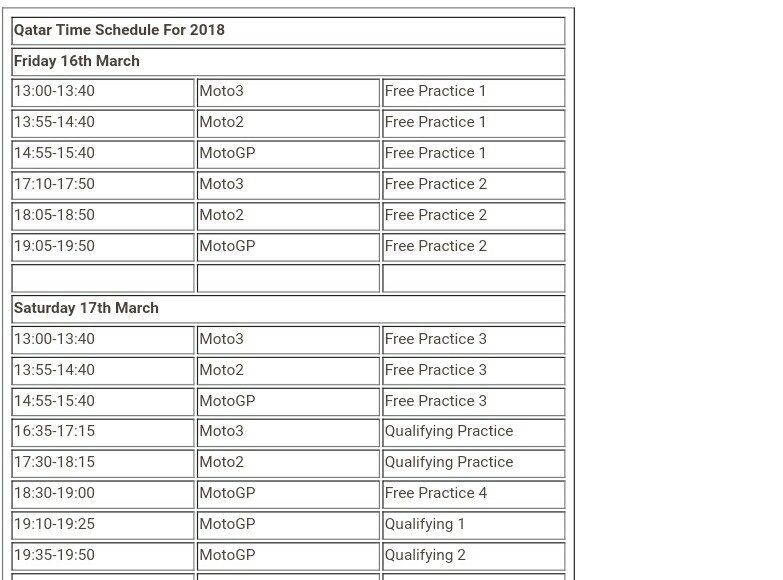Image resolution: width=783 pixels, height=580 pixels.
Task: Select the 'Saturday 17th March' heading row
Action: coord(86,308)
